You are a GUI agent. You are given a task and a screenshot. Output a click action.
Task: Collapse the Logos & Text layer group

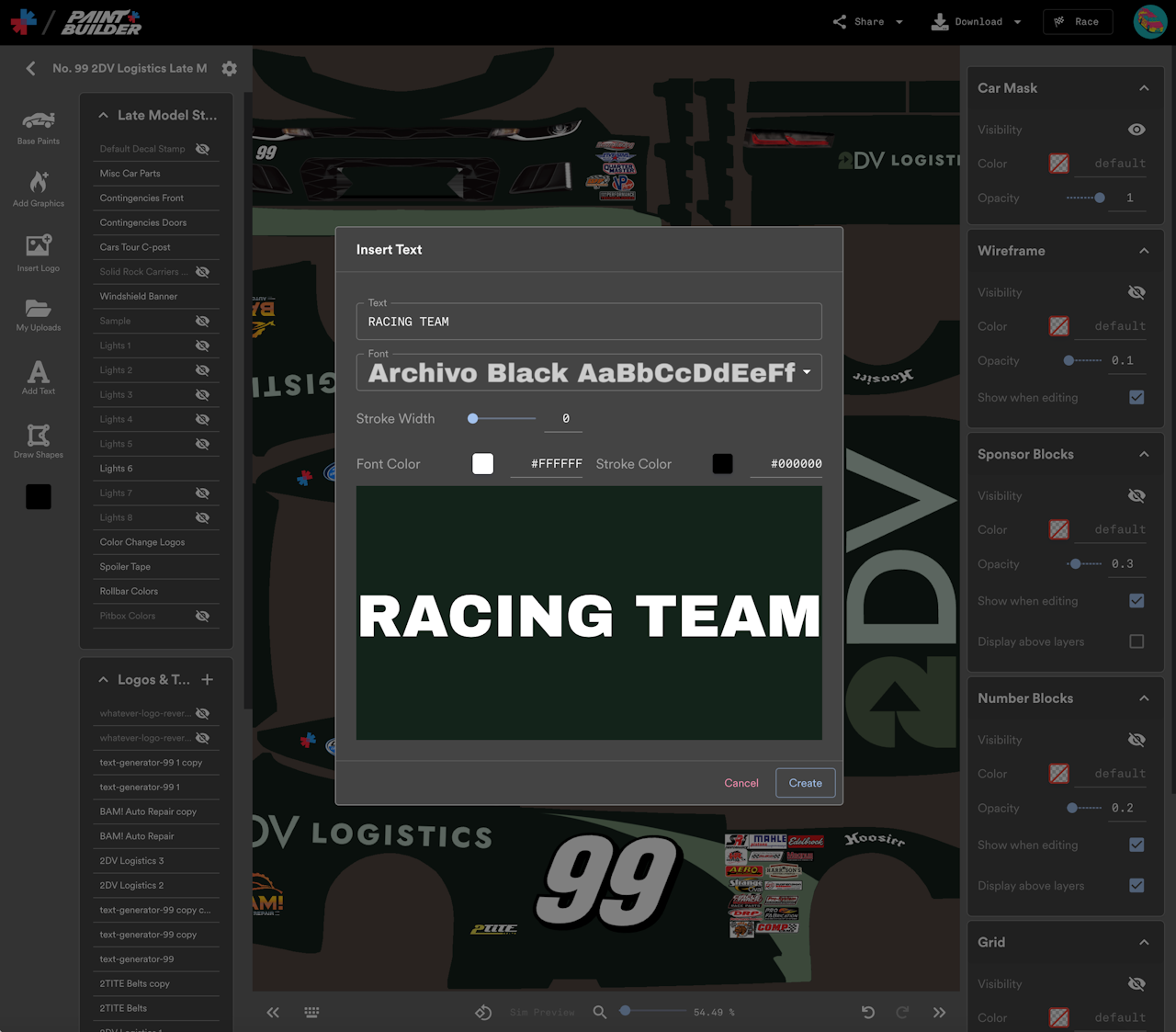[104, 679]
